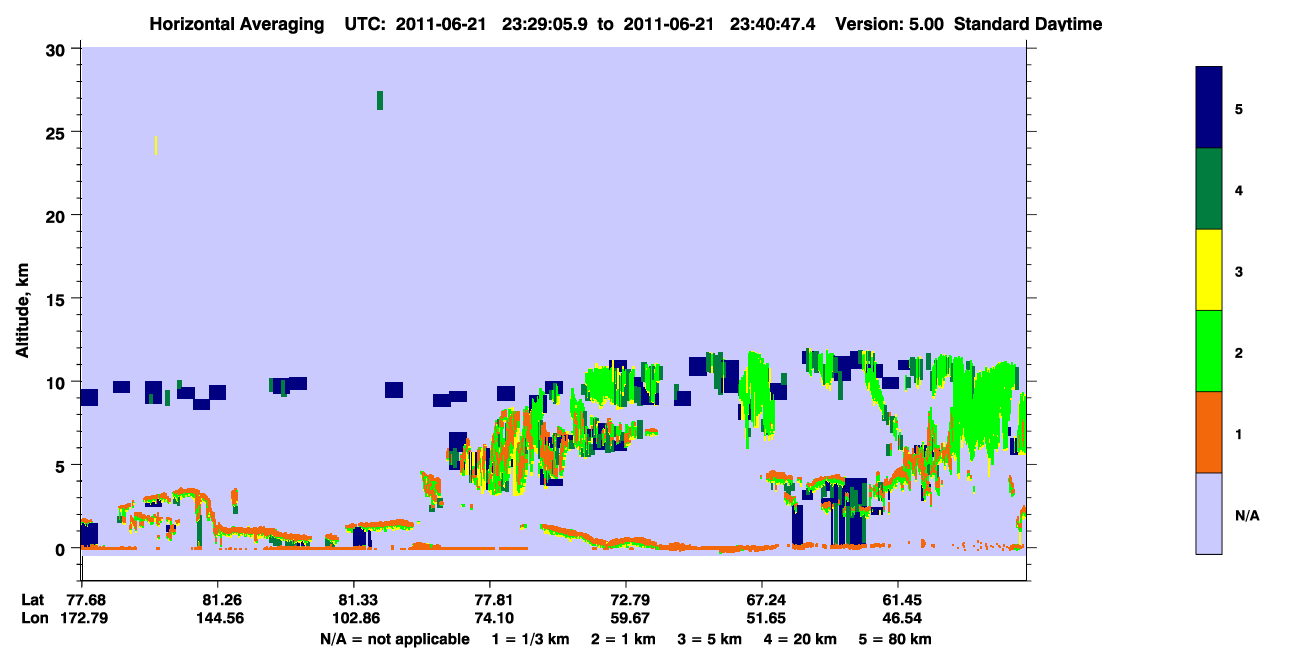Click the dark green colorbar segment for 4
The height and width of the screenshot is (667, 1300).
[1209, 189]
